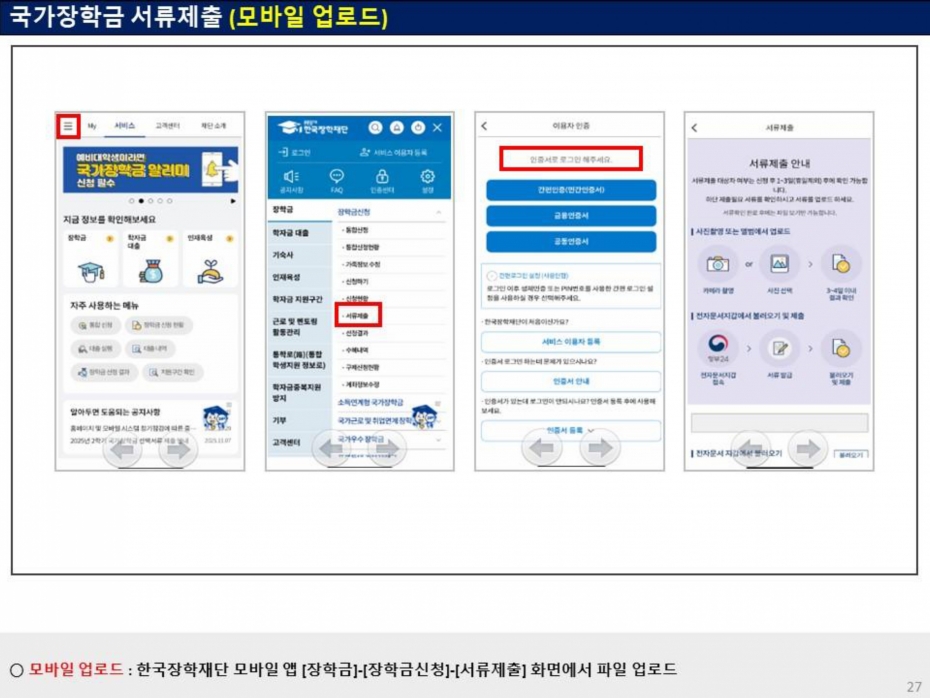Select the 사진 선택 picture icon

[779, 265]
